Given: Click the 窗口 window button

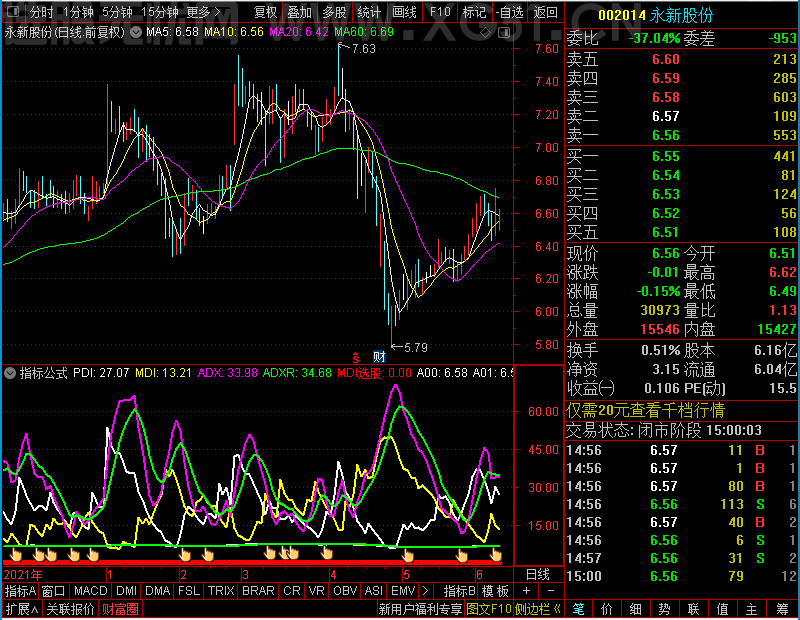Looking at the screenshot, I should [54, 591].
